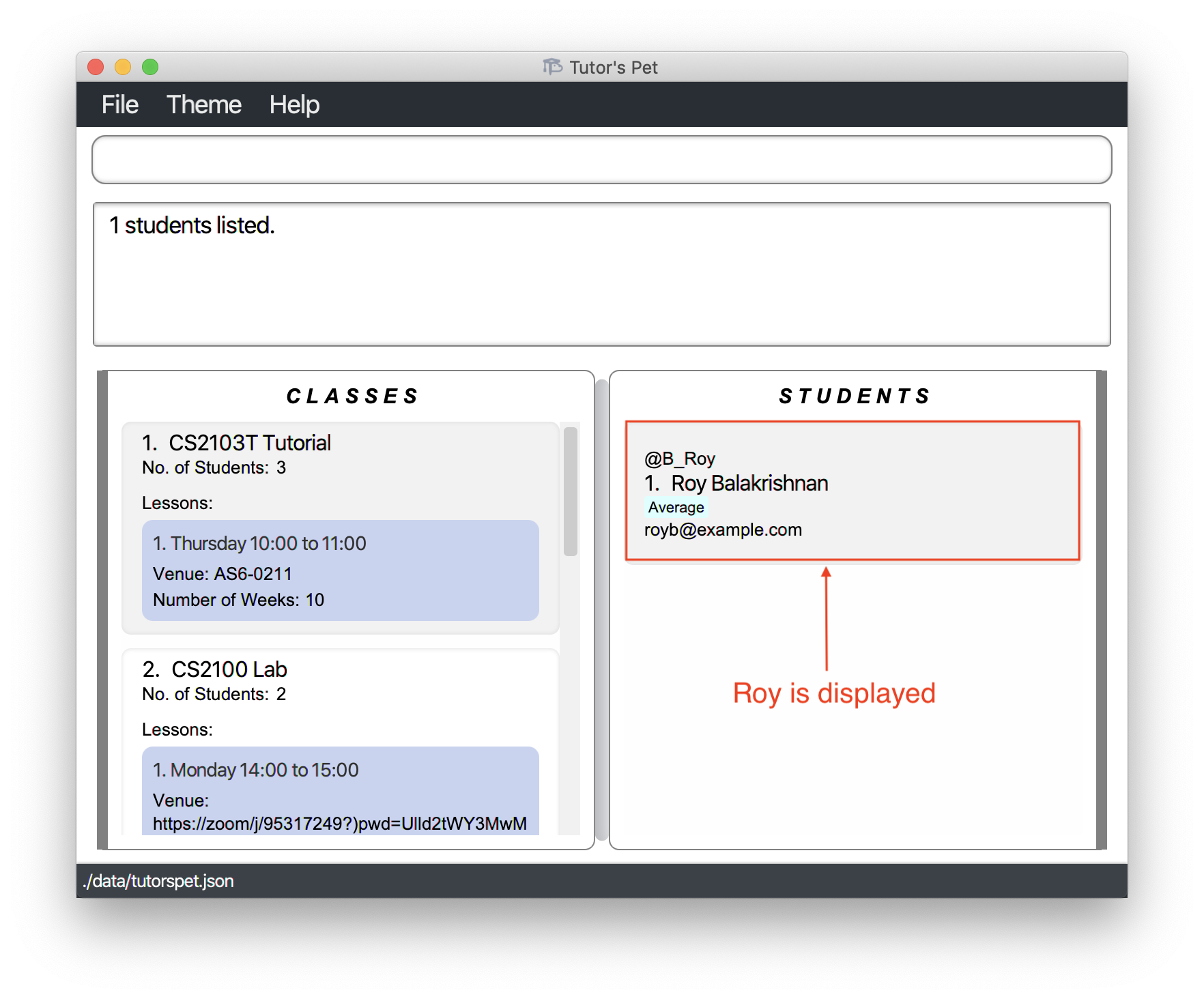Viewport: 1204px width, 999px height.
Task: Click 'Number of Weeks: 10' text
Action: click(238, 600)
